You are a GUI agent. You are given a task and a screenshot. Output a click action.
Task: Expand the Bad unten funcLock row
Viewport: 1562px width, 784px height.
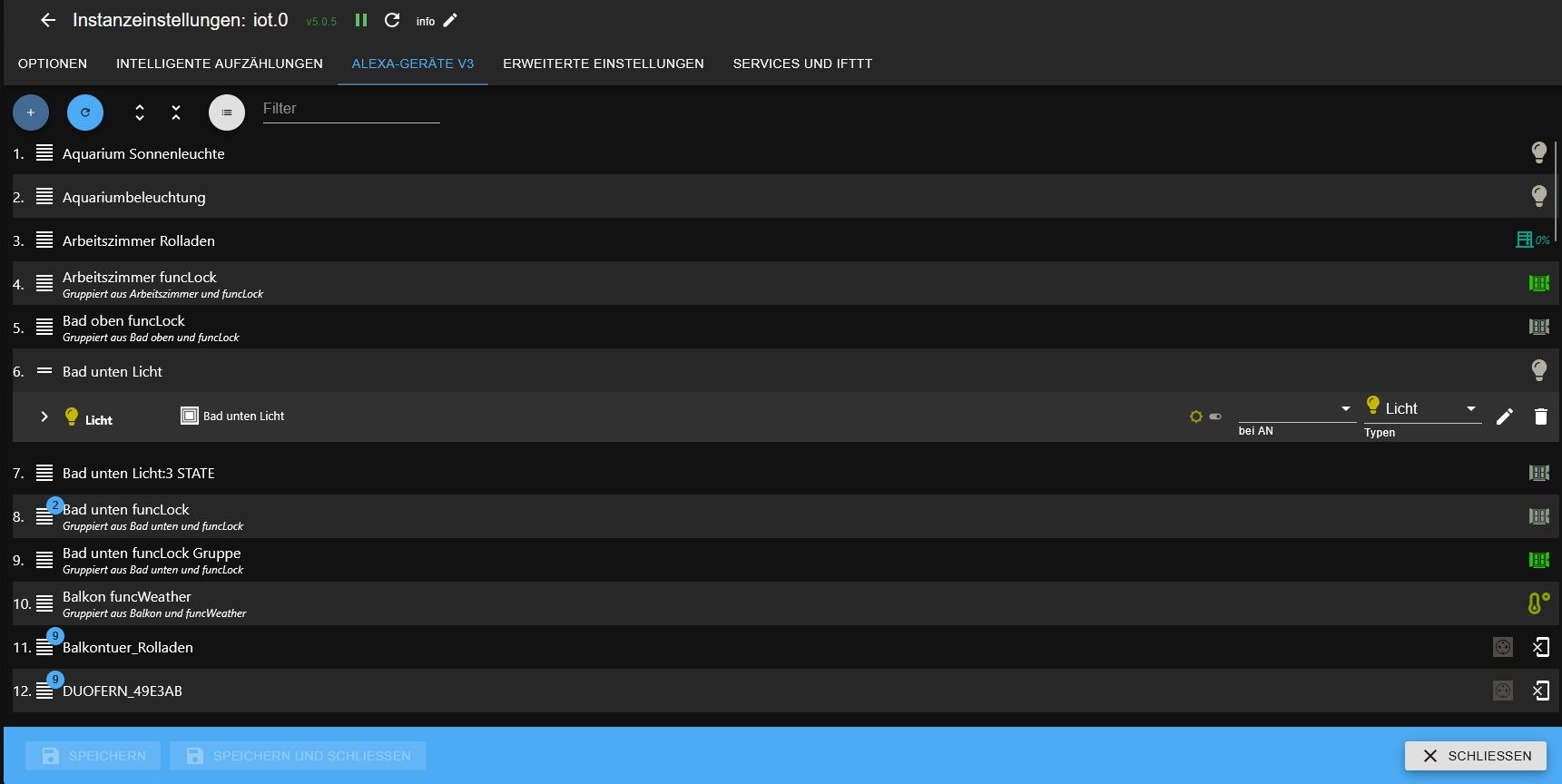coord(44,516)
